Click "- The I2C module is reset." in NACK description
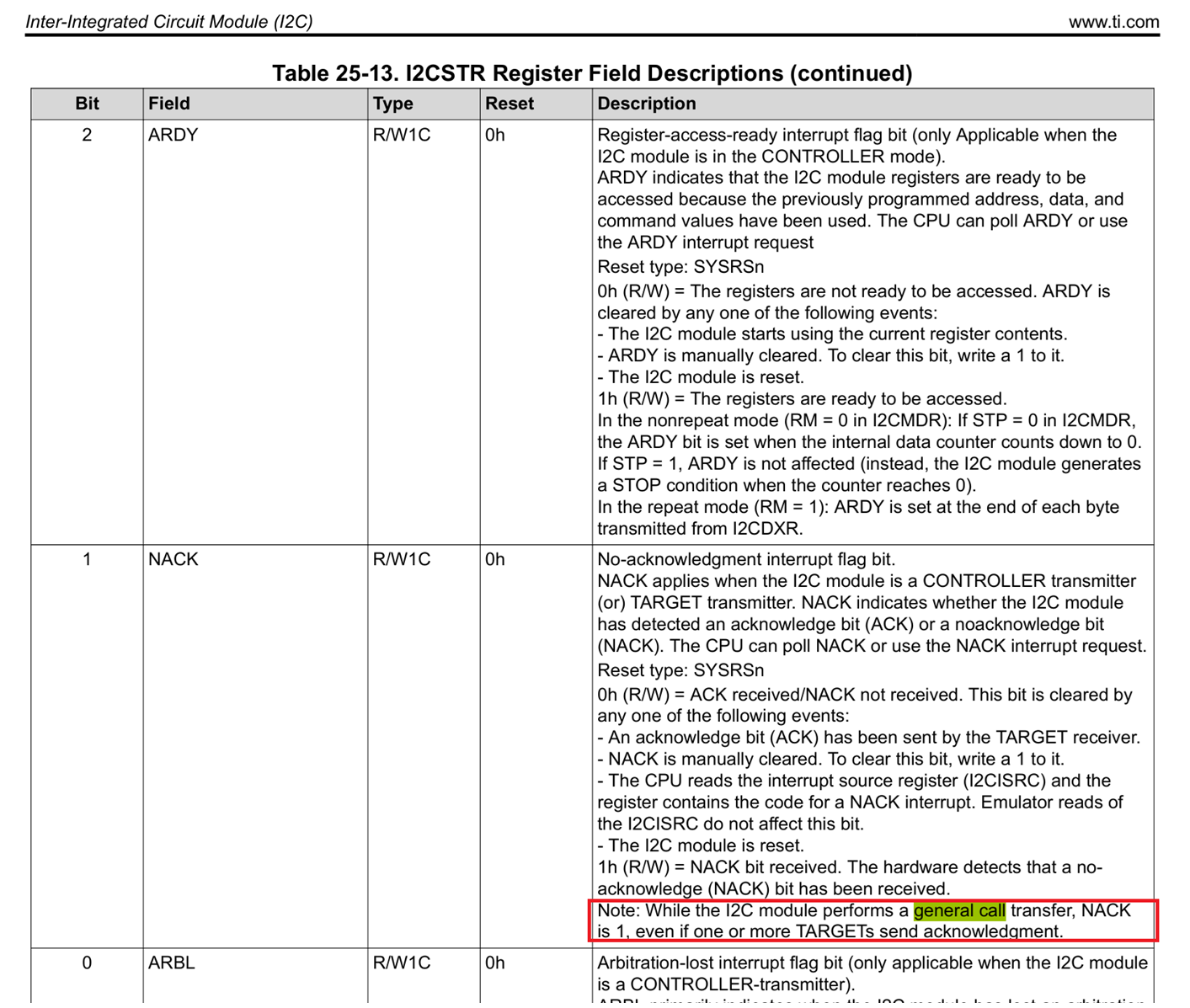 click(701, 845)
